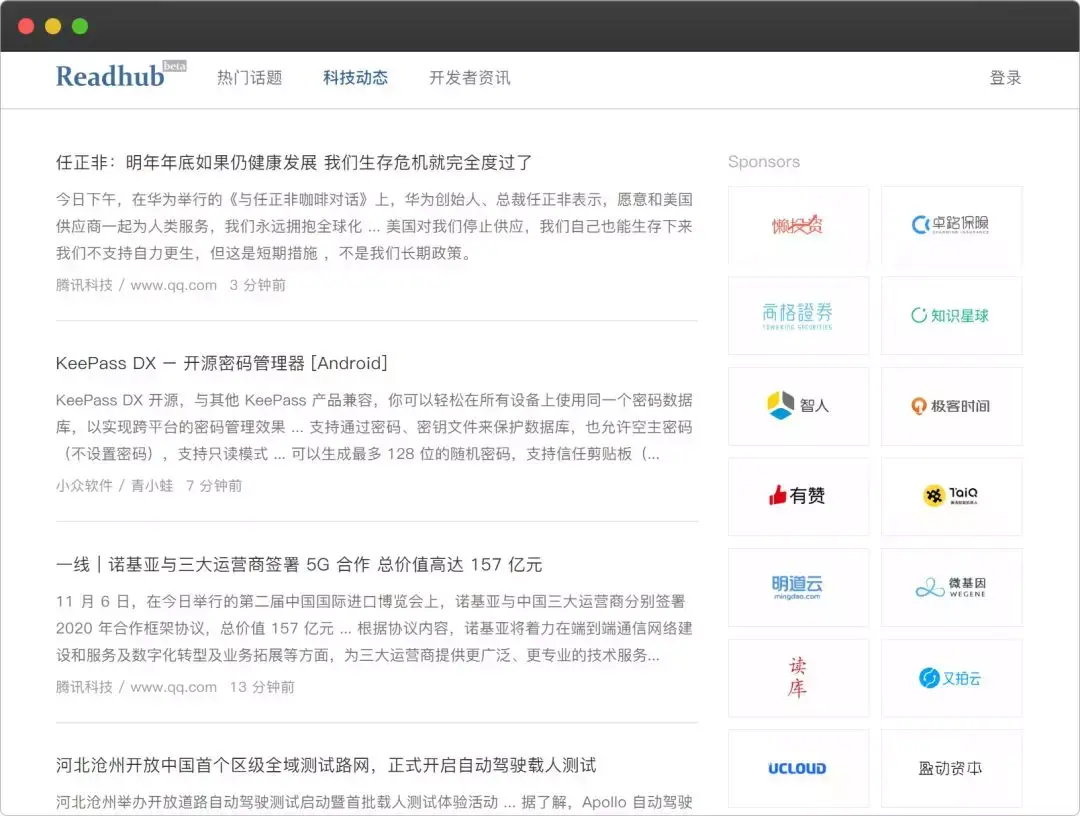Viewport: 1080px width, 816px height.
Task: Click the 懒投资 sponsor logo
Action: [x=798, y=226]
